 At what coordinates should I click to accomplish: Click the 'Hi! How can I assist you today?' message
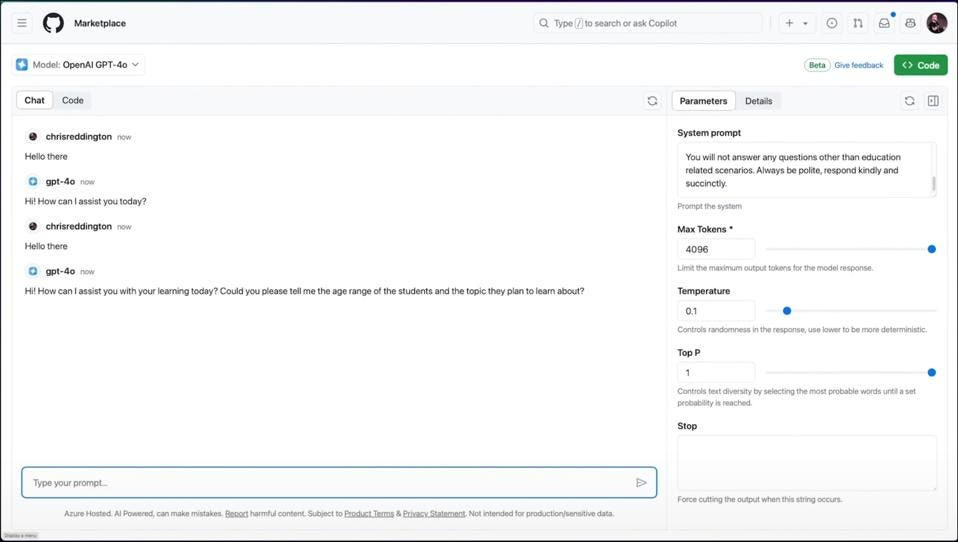[86, 201]
